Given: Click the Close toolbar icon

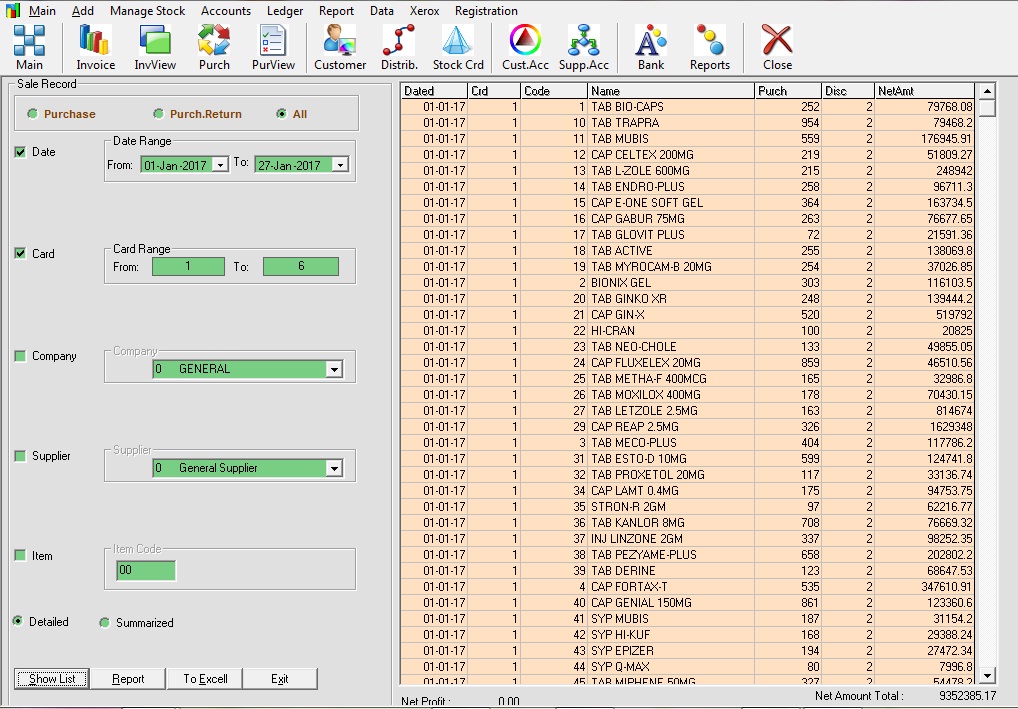Looking at the screenshot, I should pyautogui.click(x=777, y=47).
